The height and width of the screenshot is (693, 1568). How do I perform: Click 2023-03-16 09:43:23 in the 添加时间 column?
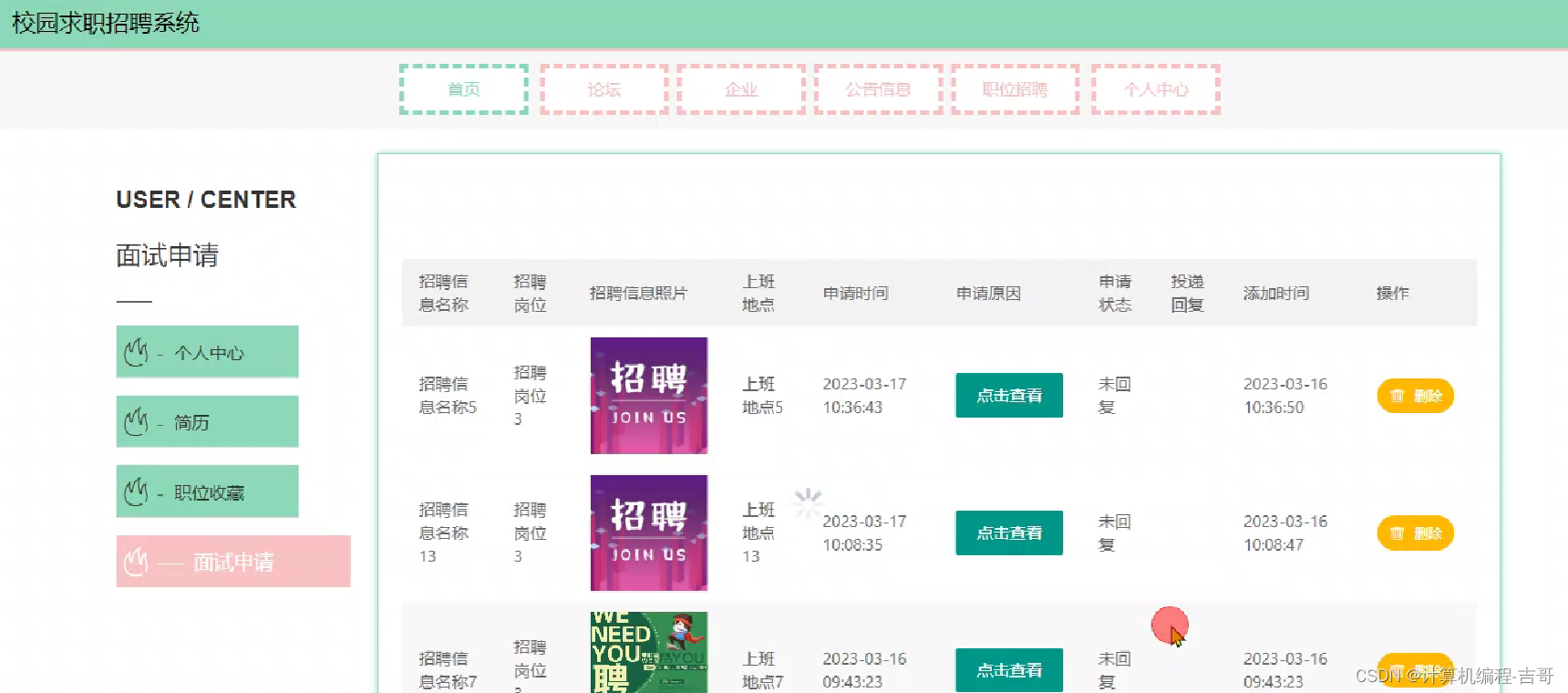coord(1285,670)
